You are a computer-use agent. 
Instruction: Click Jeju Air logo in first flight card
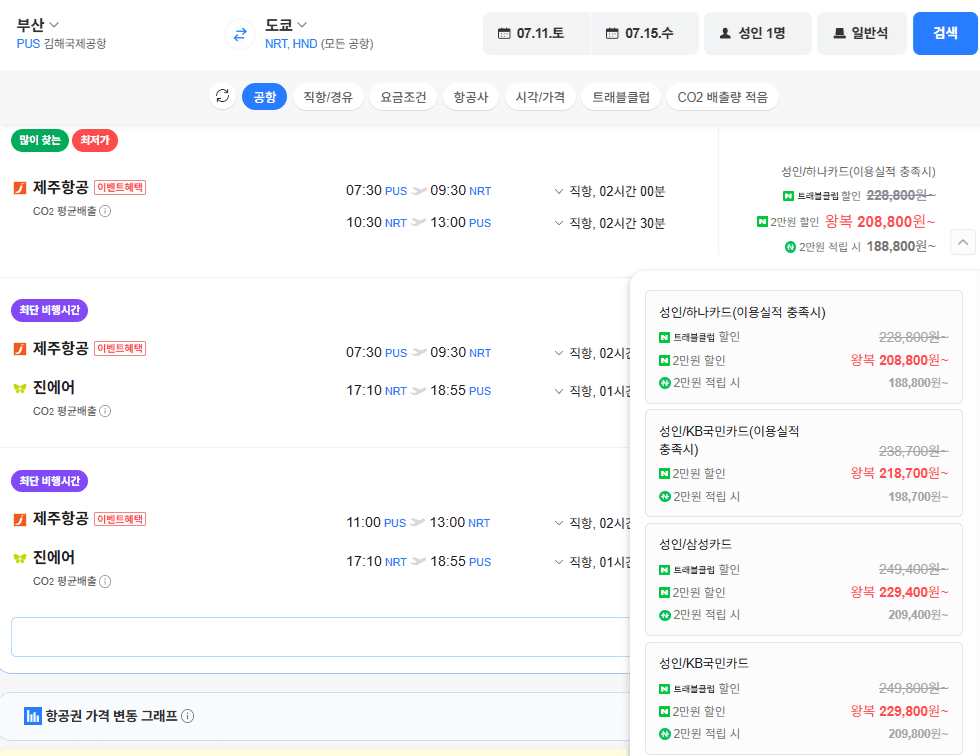coord(20,187)
